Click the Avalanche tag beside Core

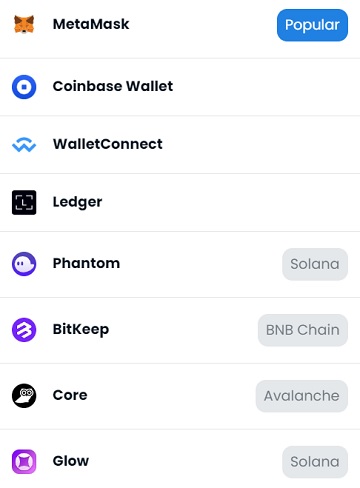click(x=302, y=396)
